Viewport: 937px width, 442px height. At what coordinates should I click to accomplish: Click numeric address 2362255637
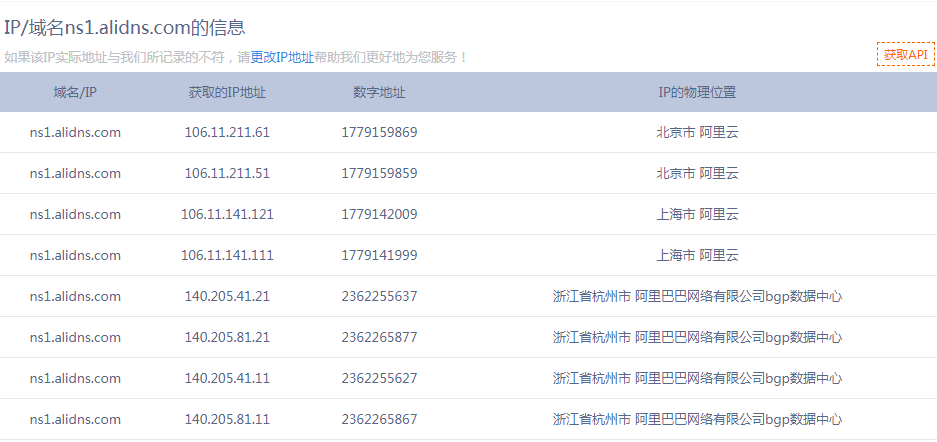(379, 296)
